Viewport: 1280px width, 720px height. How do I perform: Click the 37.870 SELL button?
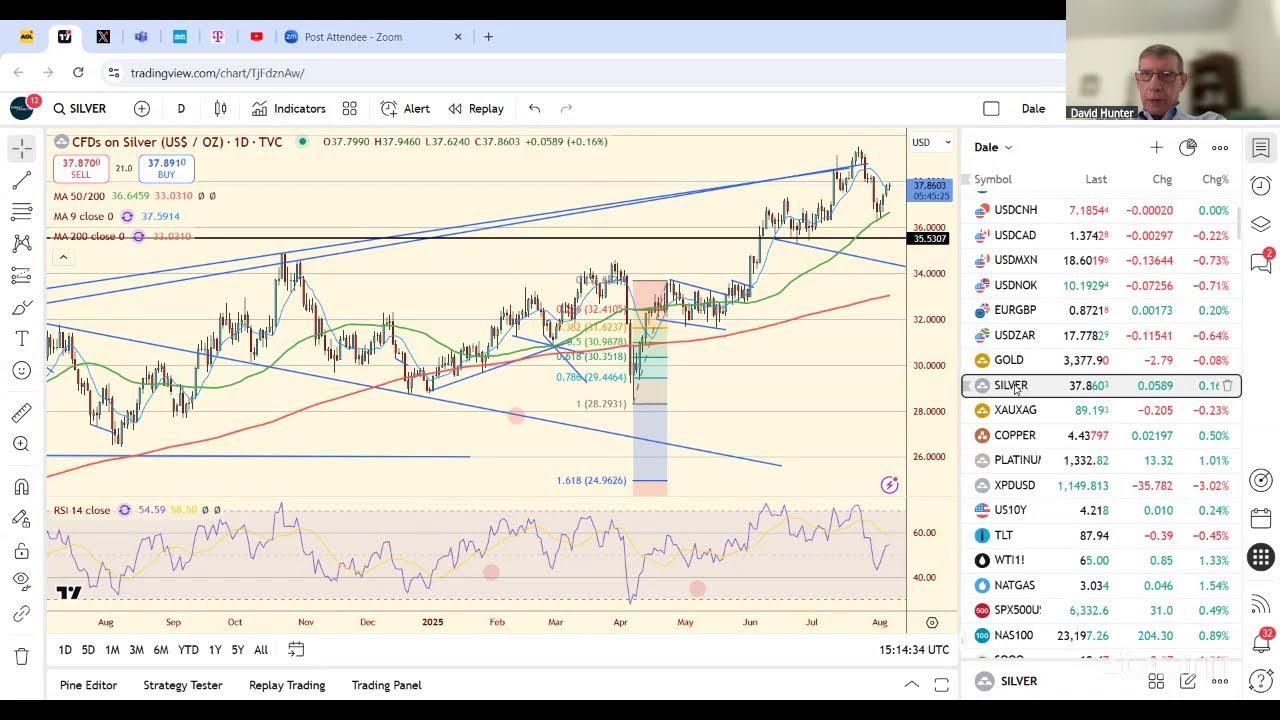(x=81, y=168)
